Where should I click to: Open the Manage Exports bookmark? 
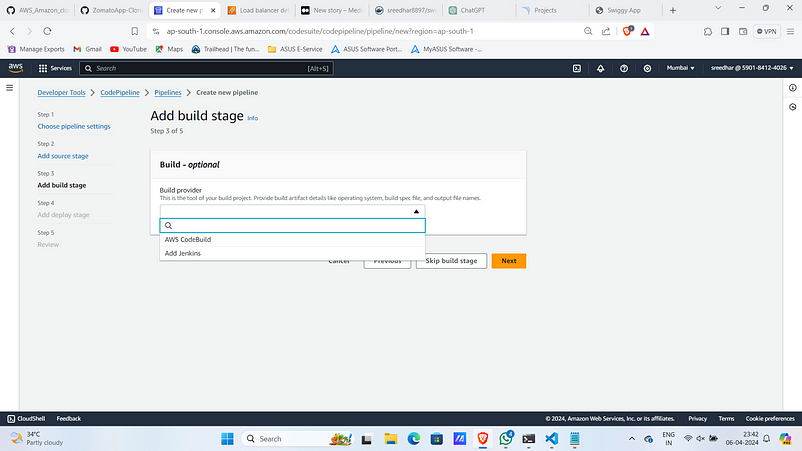36,49
